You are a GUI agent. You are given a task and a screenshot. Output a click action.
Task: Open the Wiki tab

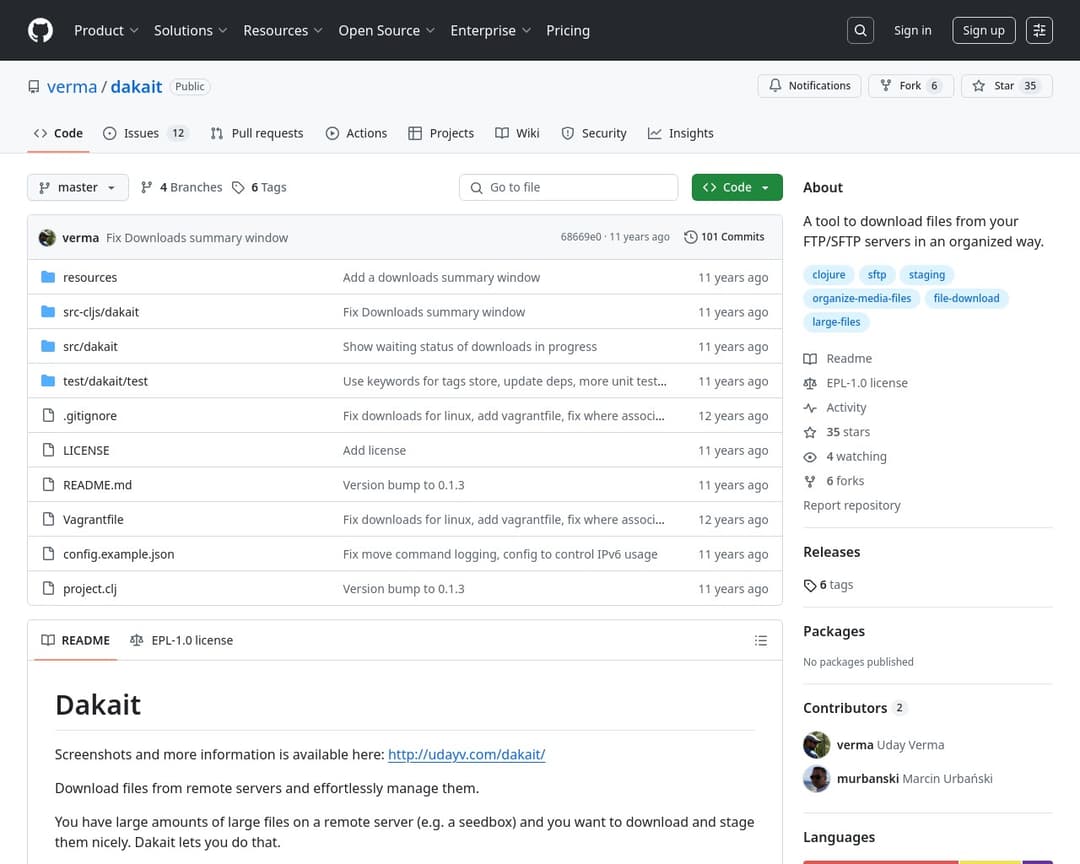517,133
